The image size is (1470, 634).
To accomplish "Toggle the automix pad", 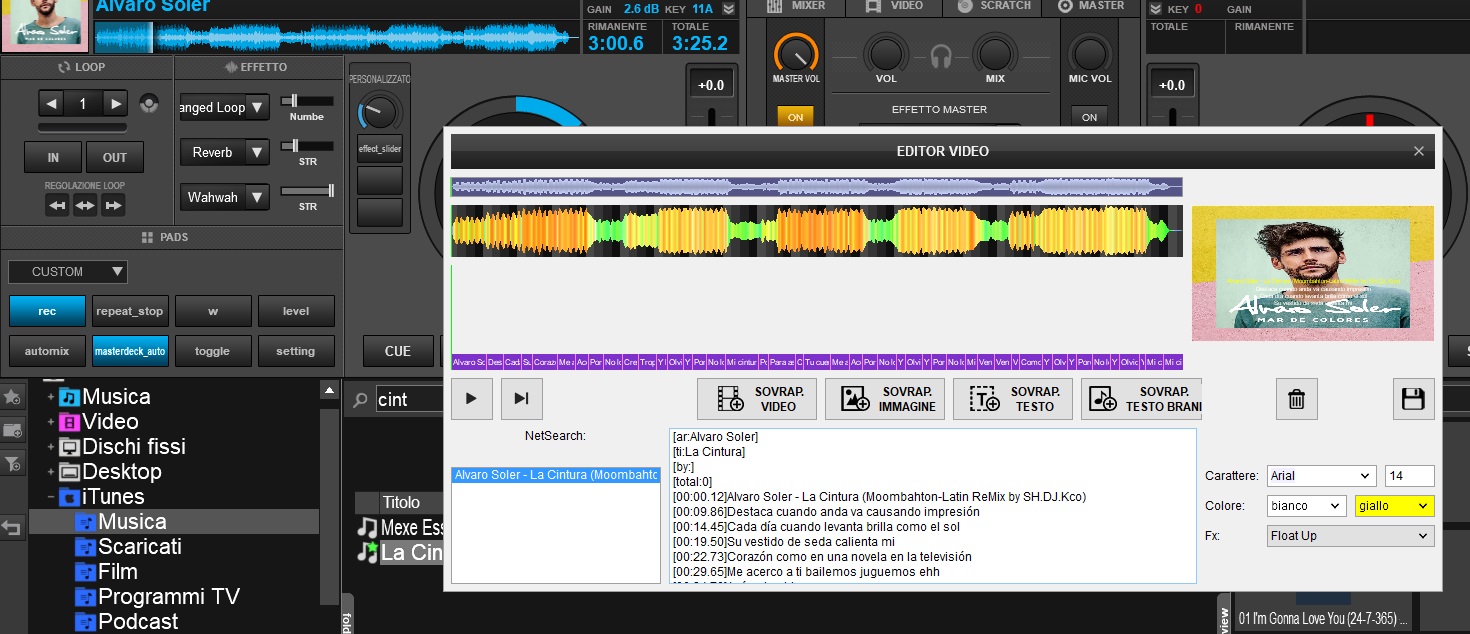I will pos(47,351).
